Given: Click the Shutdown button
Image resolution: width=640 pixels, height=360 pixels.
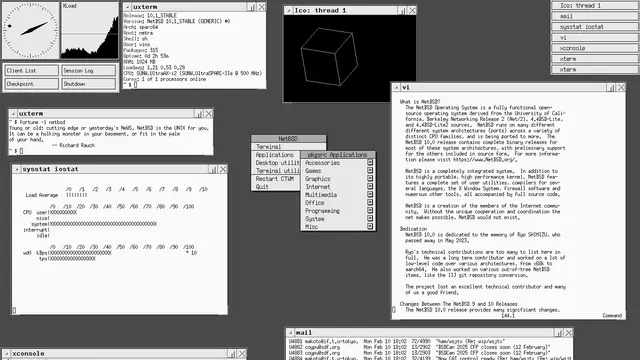Looking at the screenshot, I should (89, 84).
